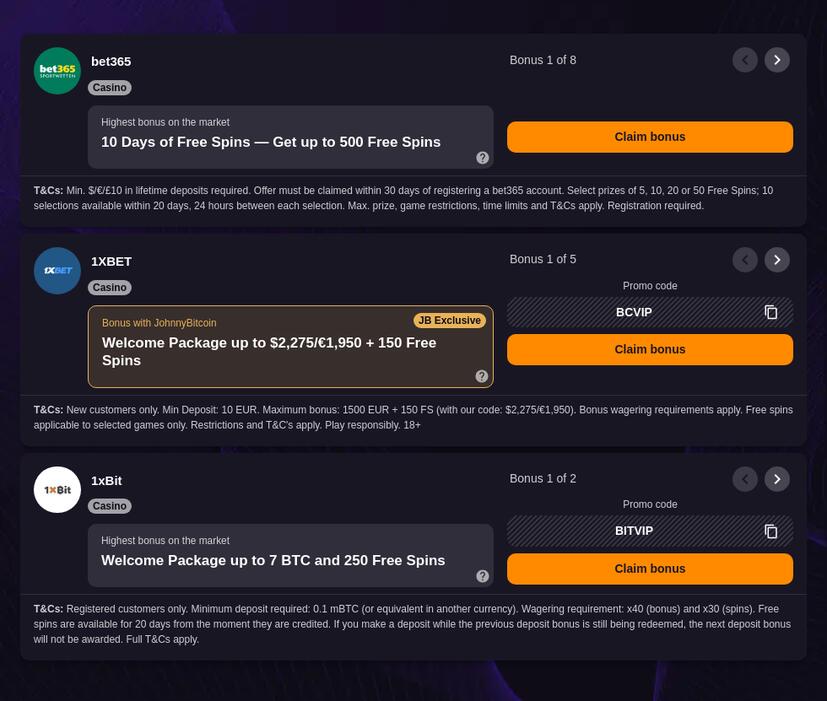Viewport: 827px width, 701px height.
Task: Click the bet365 casino logo
Action: click(57, 71)
